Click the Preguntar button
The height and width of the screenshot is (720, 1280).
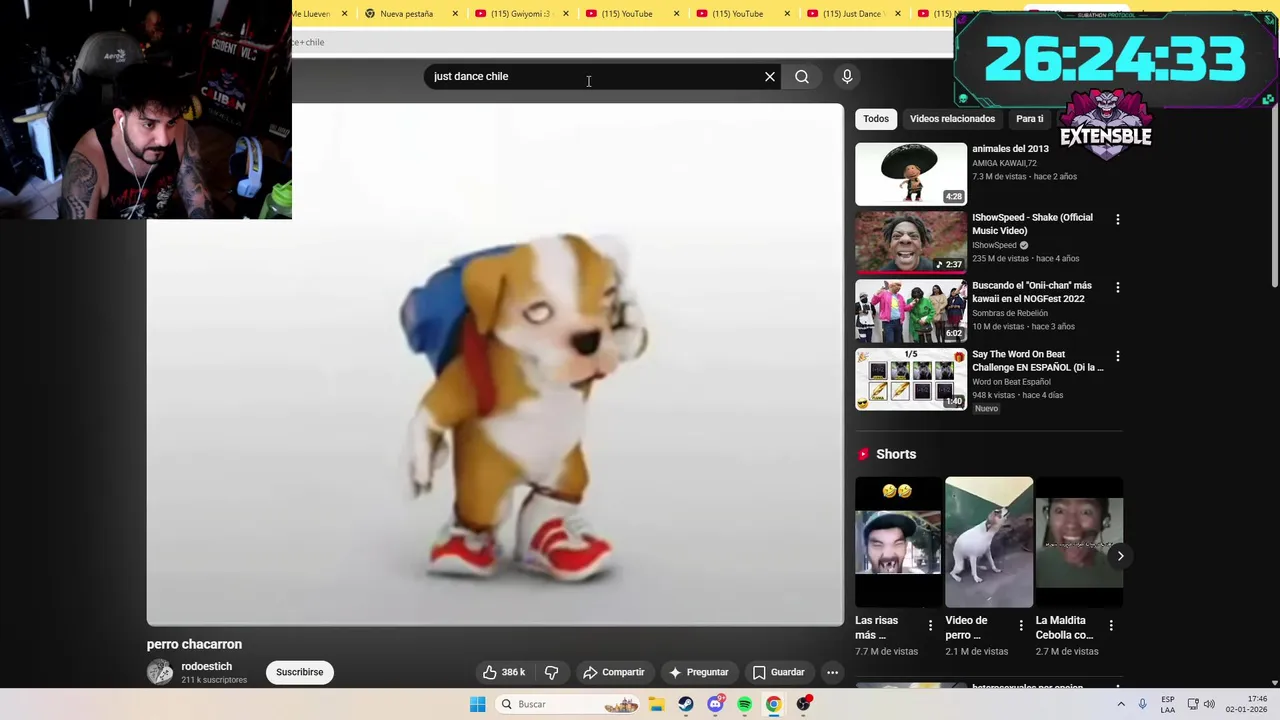(698, 672)
